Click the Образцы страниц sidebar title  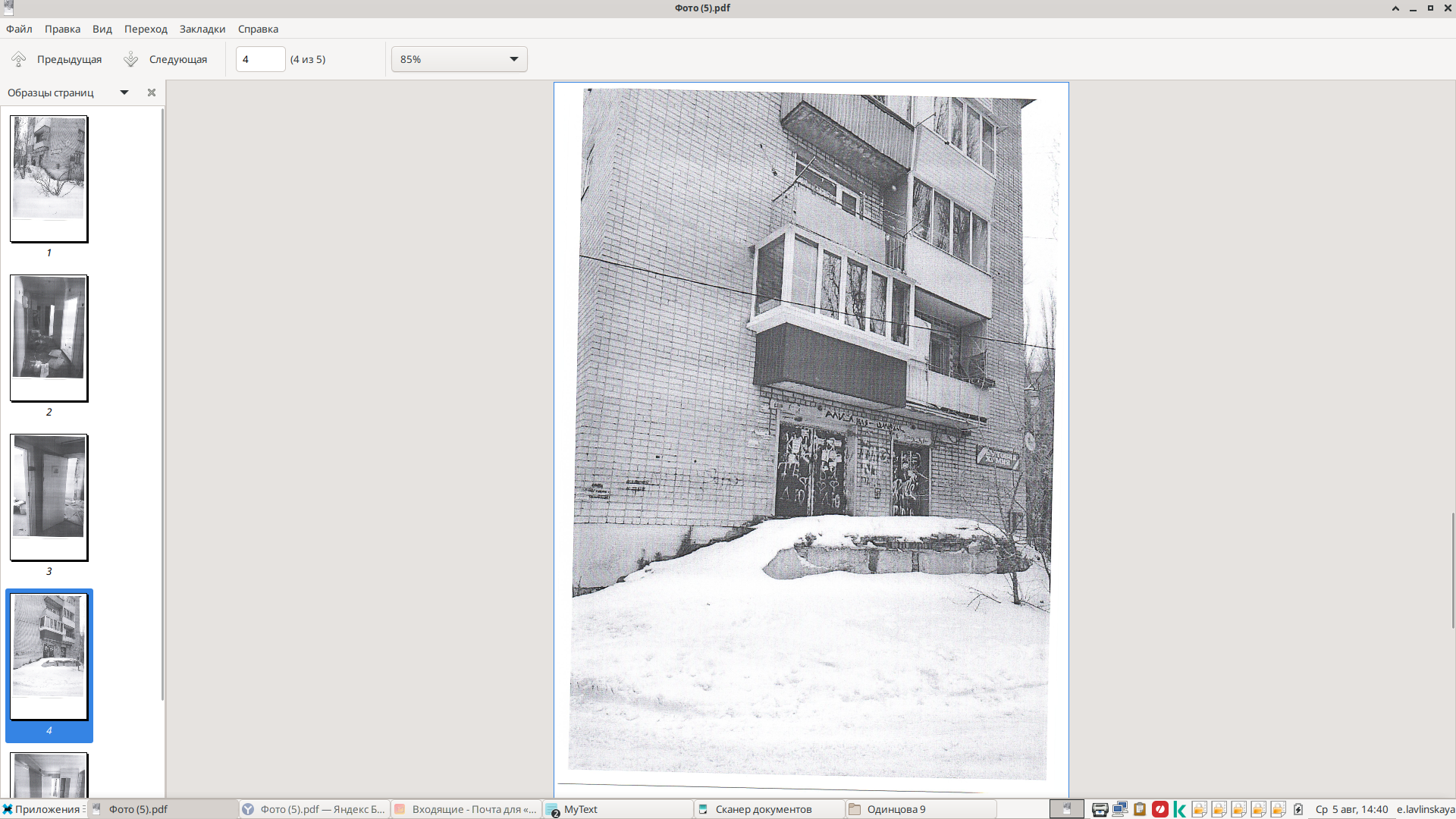(x=51, y=93)
